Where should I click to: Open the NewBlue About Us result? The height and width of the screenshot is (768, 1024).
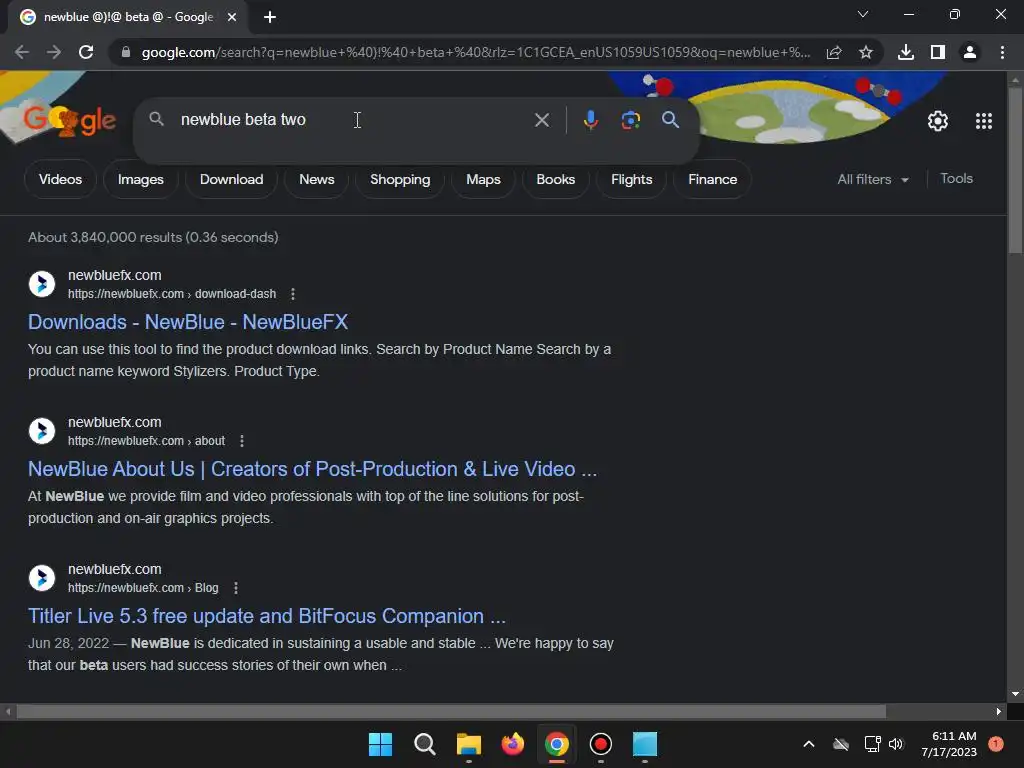tap(312, 469)
